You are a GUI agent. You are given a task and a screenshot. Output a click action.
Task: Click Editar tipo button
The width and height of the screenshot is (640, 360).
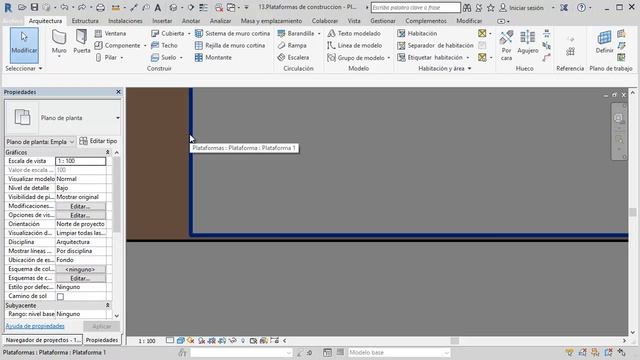coord(98,141)
